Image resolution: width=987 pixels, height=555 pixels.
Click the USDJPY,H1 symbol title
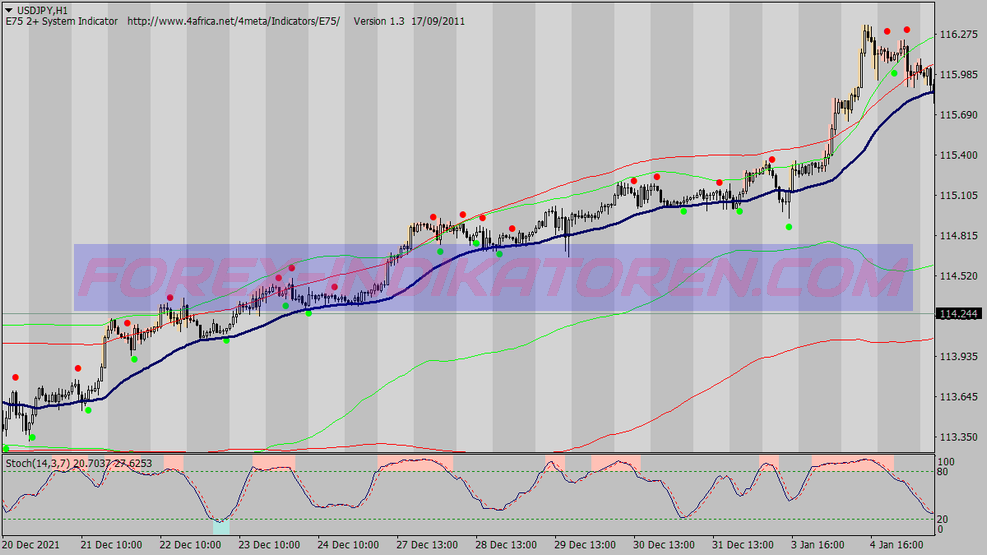42,11
